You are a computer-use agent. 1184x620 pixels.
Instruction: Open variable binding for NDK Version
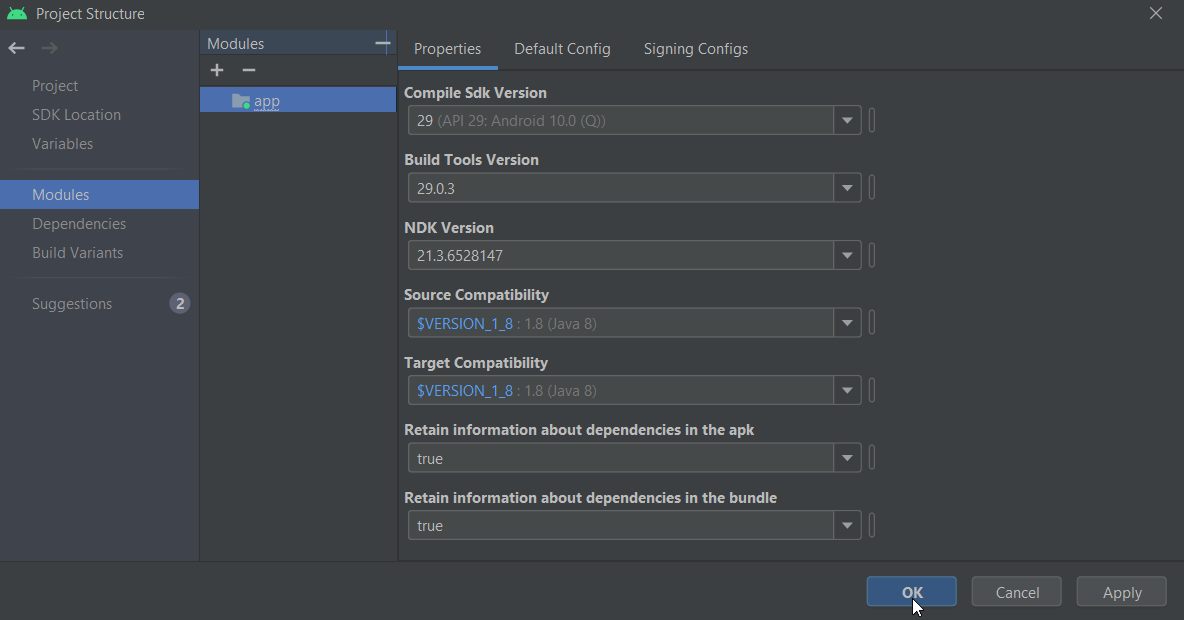[x=872, y=256]
